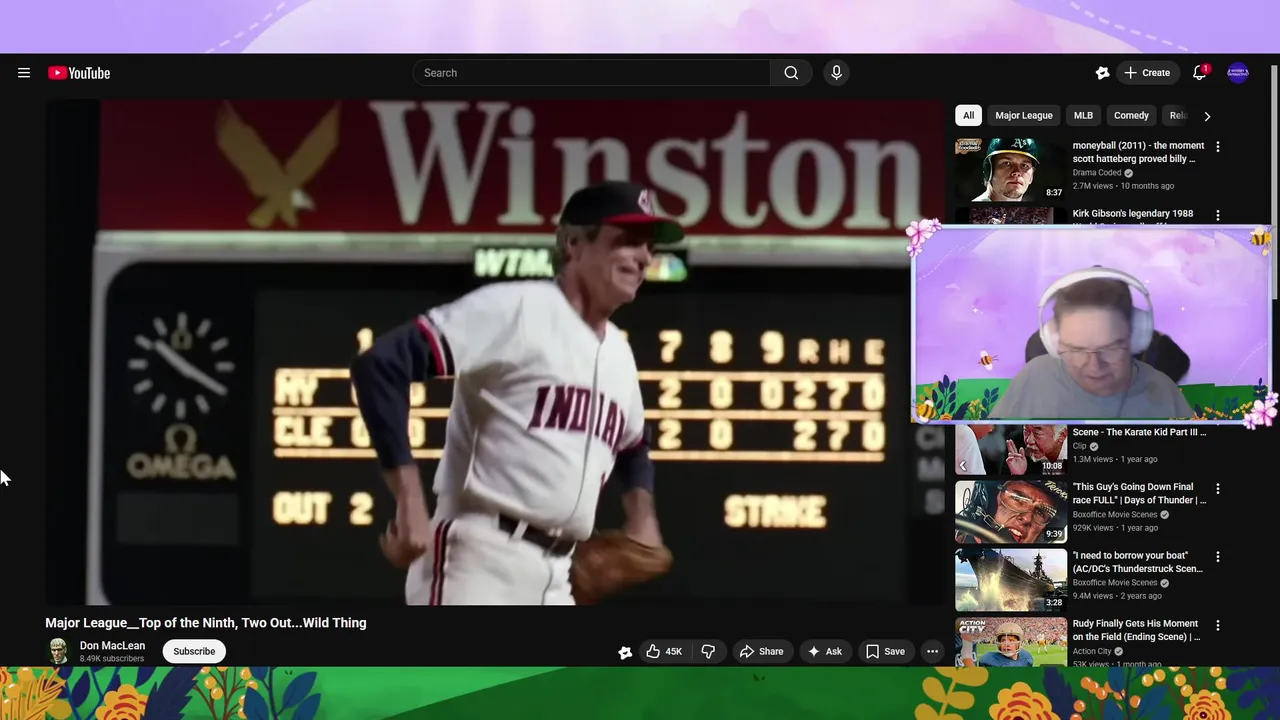
Task: Open options for Rudy ending scene video
Action: pos(1217,624)
